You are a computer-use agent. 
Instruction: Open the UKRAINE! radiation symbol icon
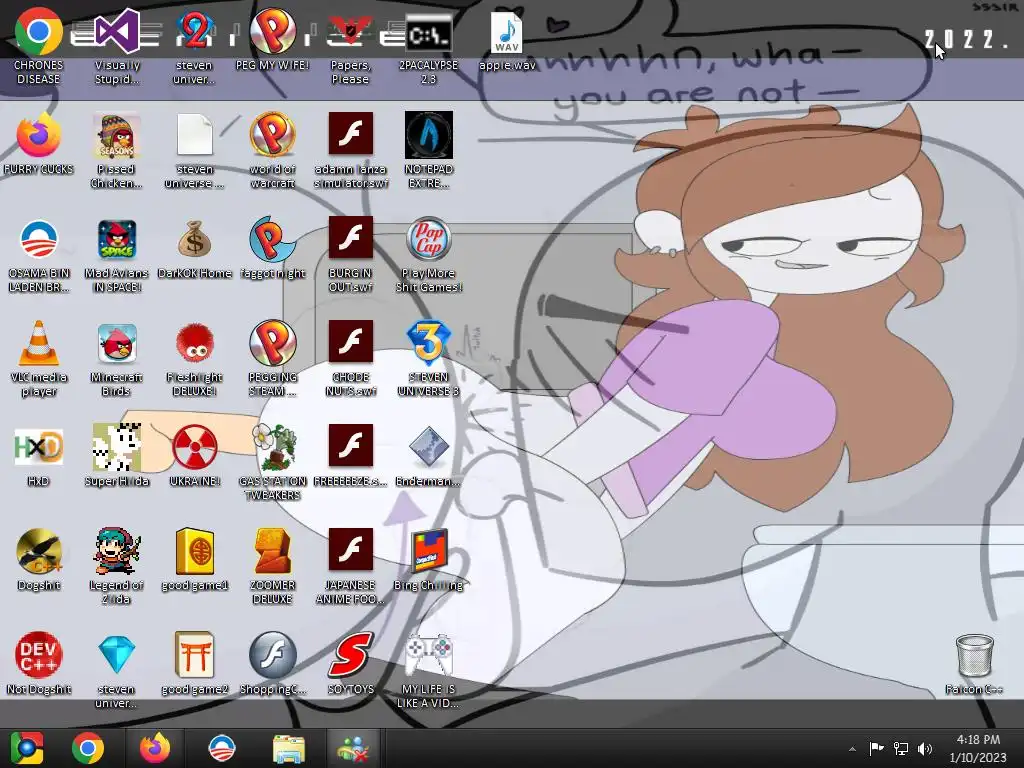[195, 456]
